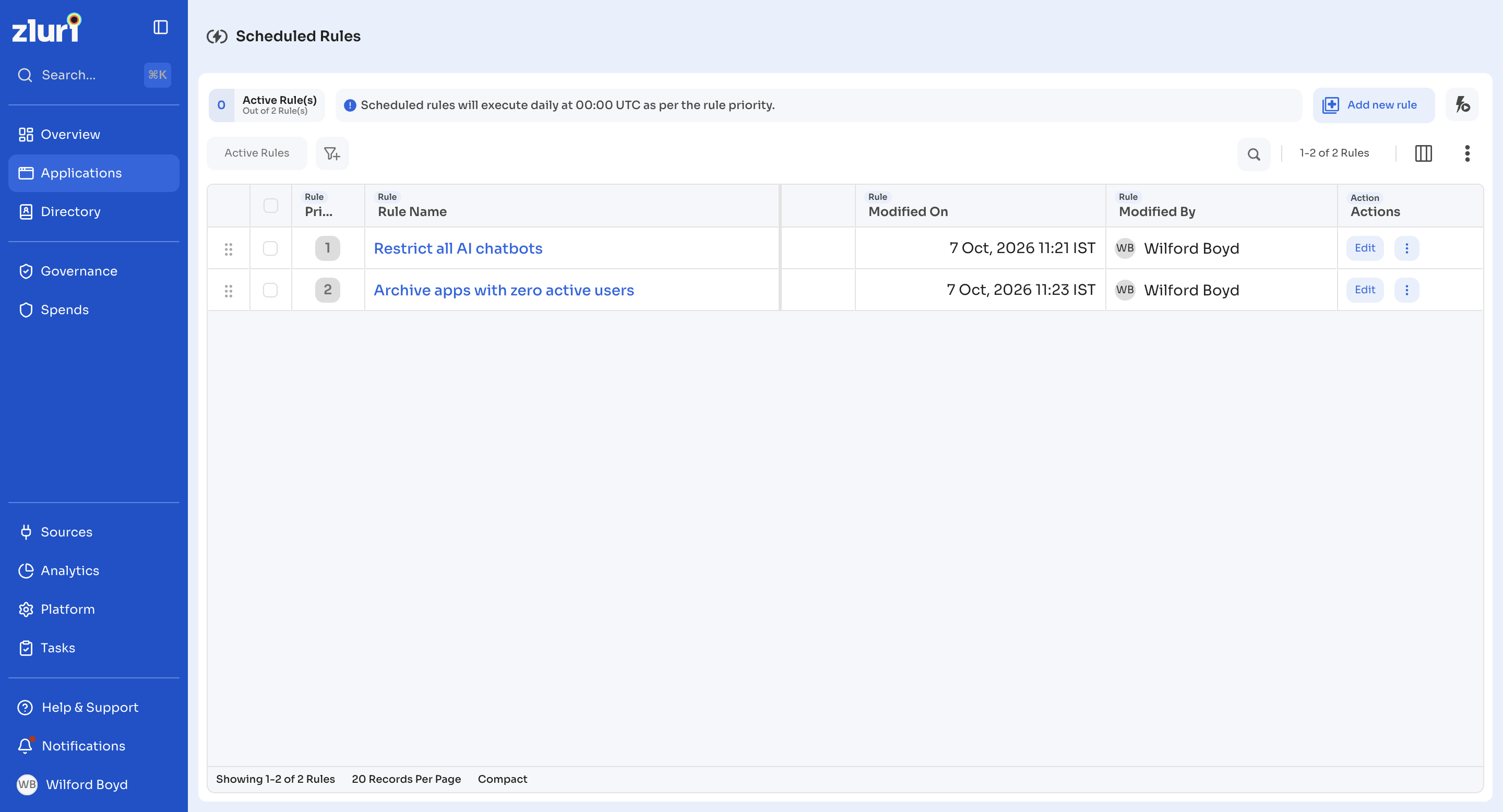Click 1-2 of 2 Rules count text
Image resolution: width=1503 pixels, height=812 pixels.
click(x=1334, y=153)
